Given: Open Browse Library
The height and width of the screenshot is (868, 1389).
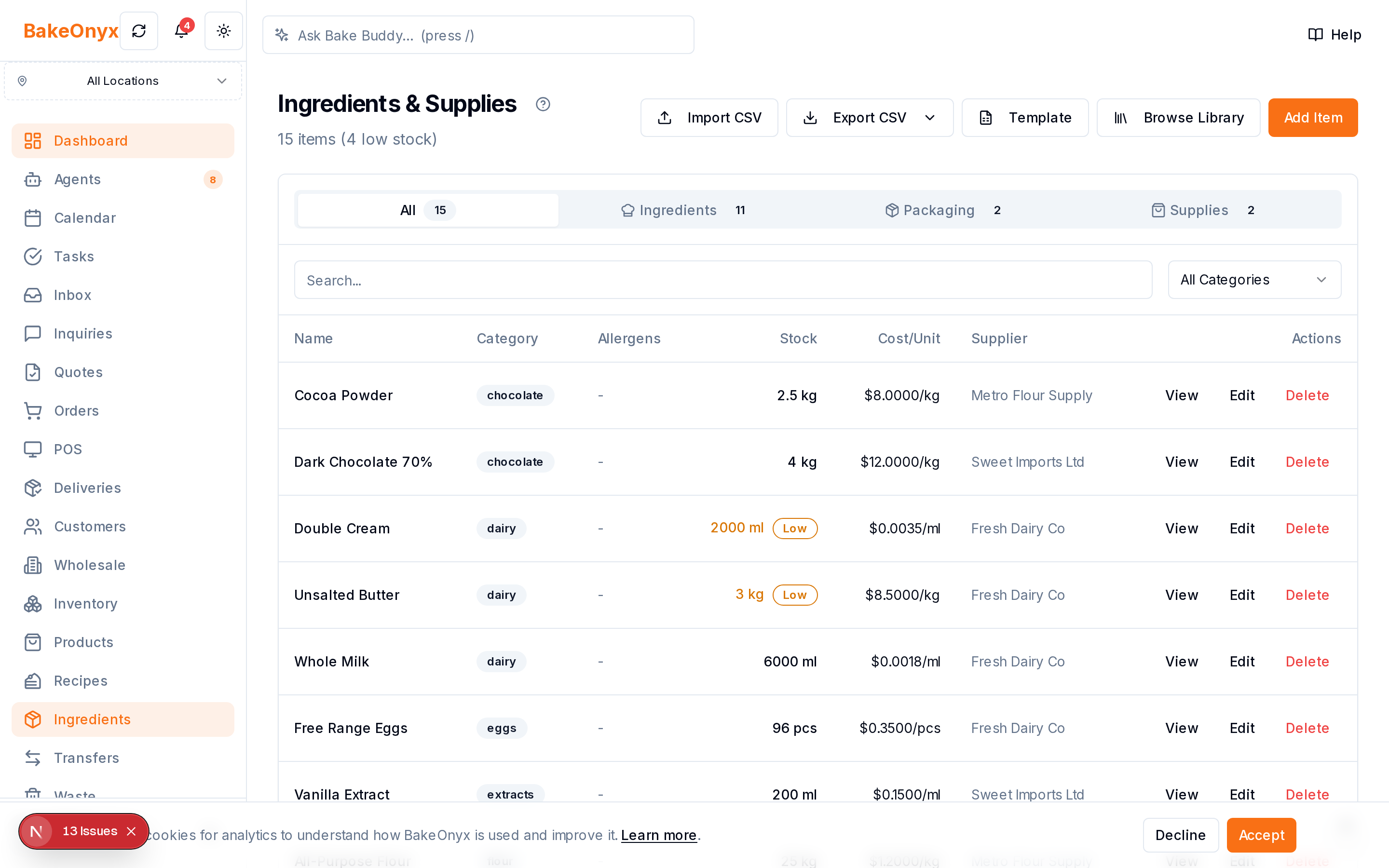Looking at the screenshot, I should (1178, 118).
